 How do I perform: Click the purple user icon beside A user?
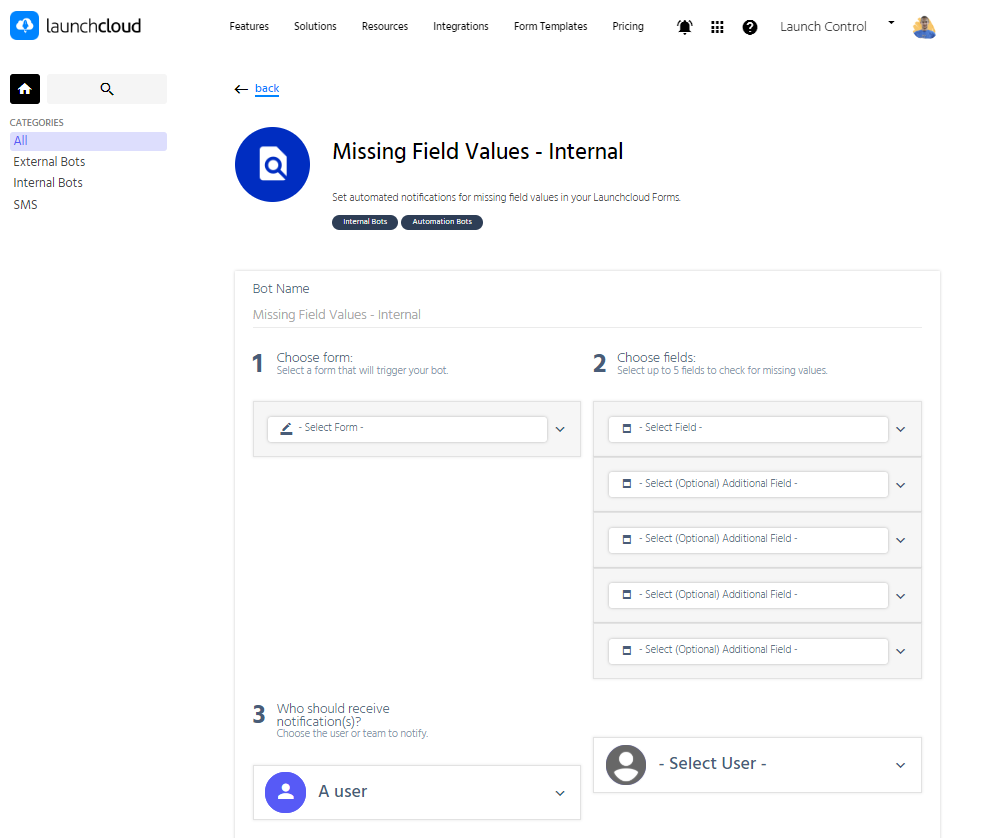coord(286,792)
